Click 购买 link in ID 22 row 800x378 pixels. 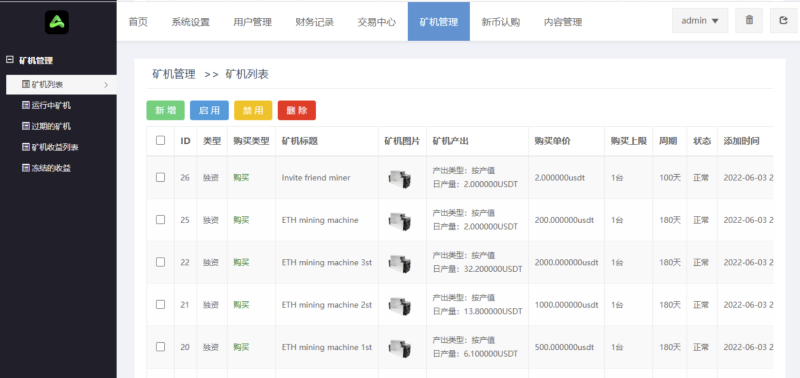click(241, 263)
